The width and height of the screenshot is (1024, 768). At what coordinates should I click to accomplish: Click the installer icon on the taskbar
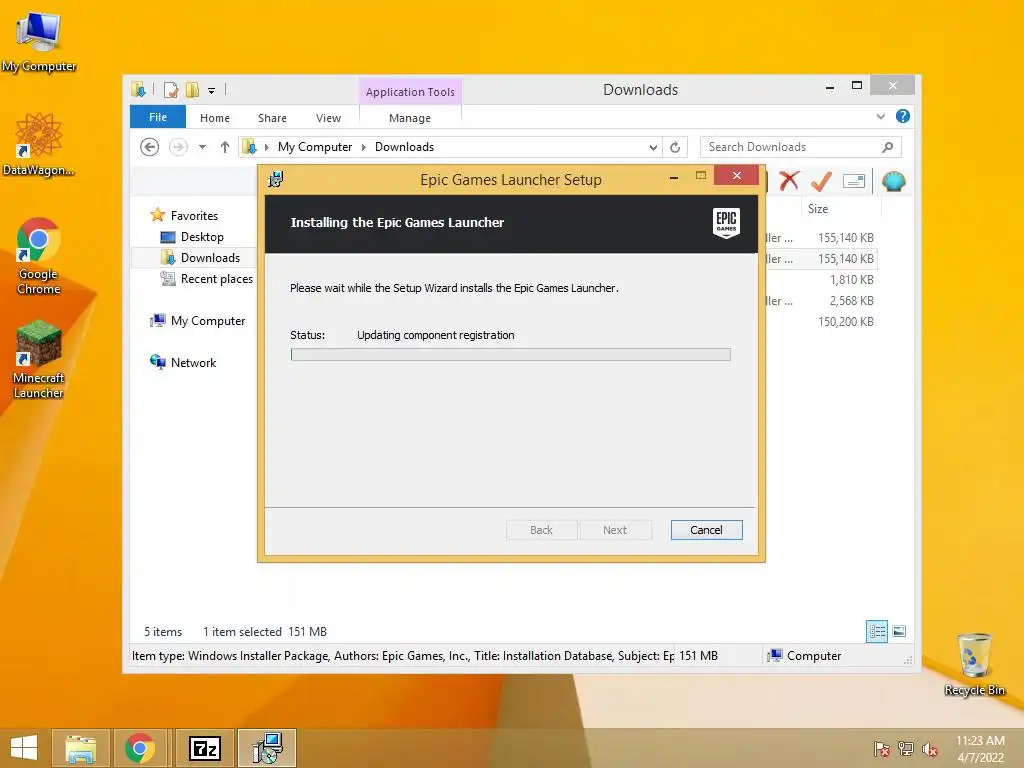pos(267,748)
